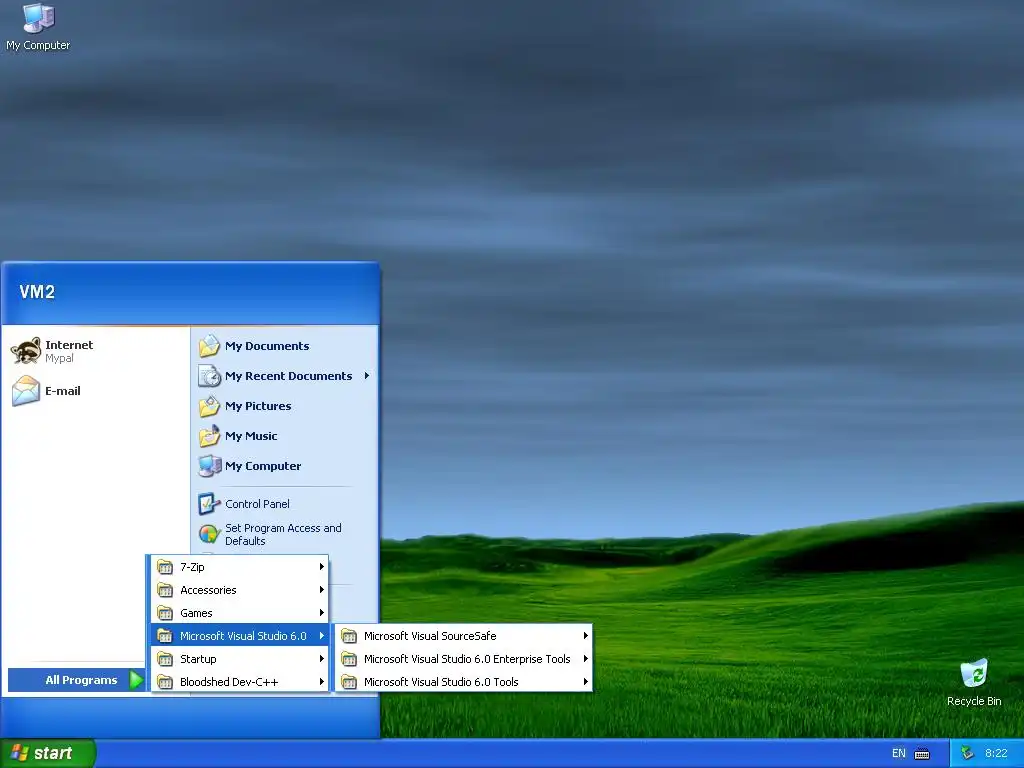Click the Start button
Image resolution: width=1024 pixels, height=768 pixels.
click(48, 753)
